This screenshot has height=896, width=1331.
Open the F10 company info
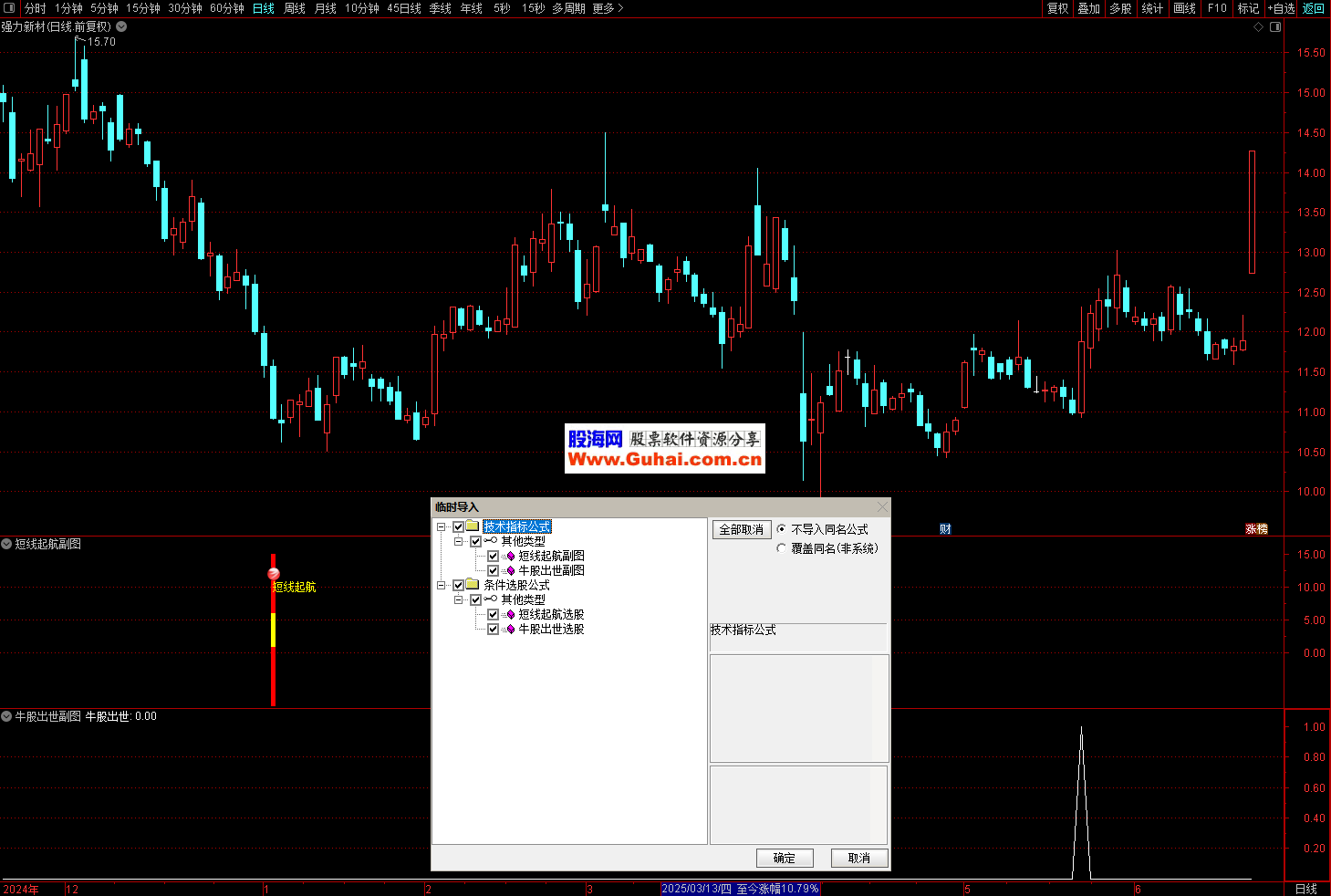pos(1217,8)
